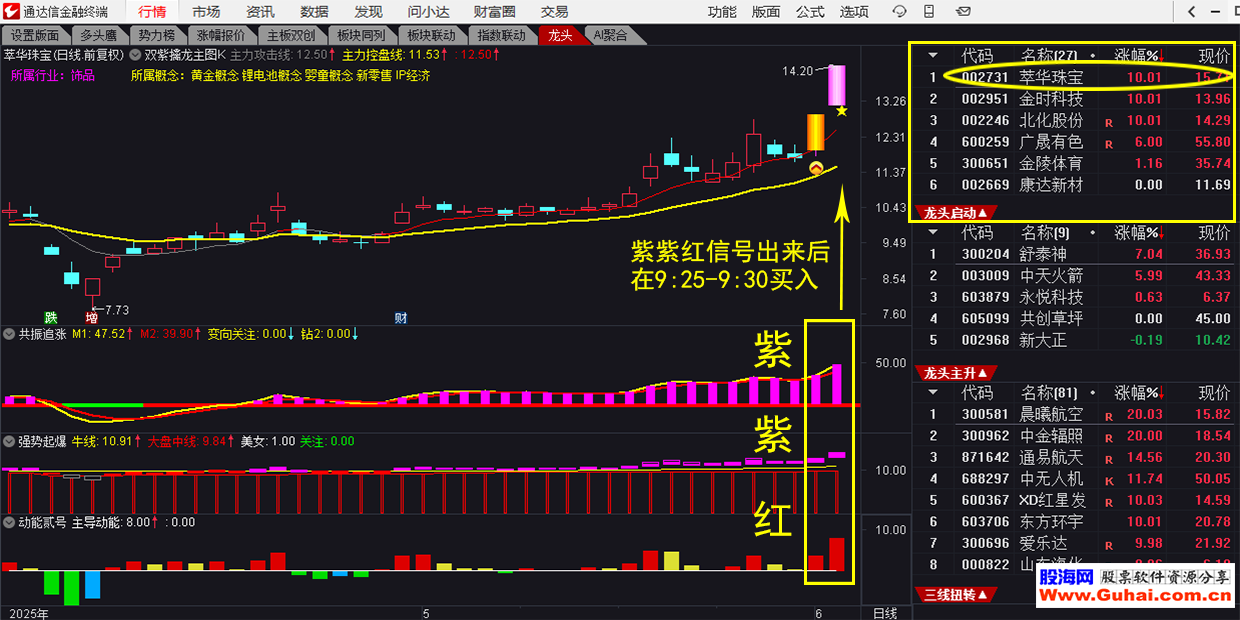Collapse the 龙头启动 panel header
Screen dimensions: 1240x620
pyautogui.click(x=956, y=212)
